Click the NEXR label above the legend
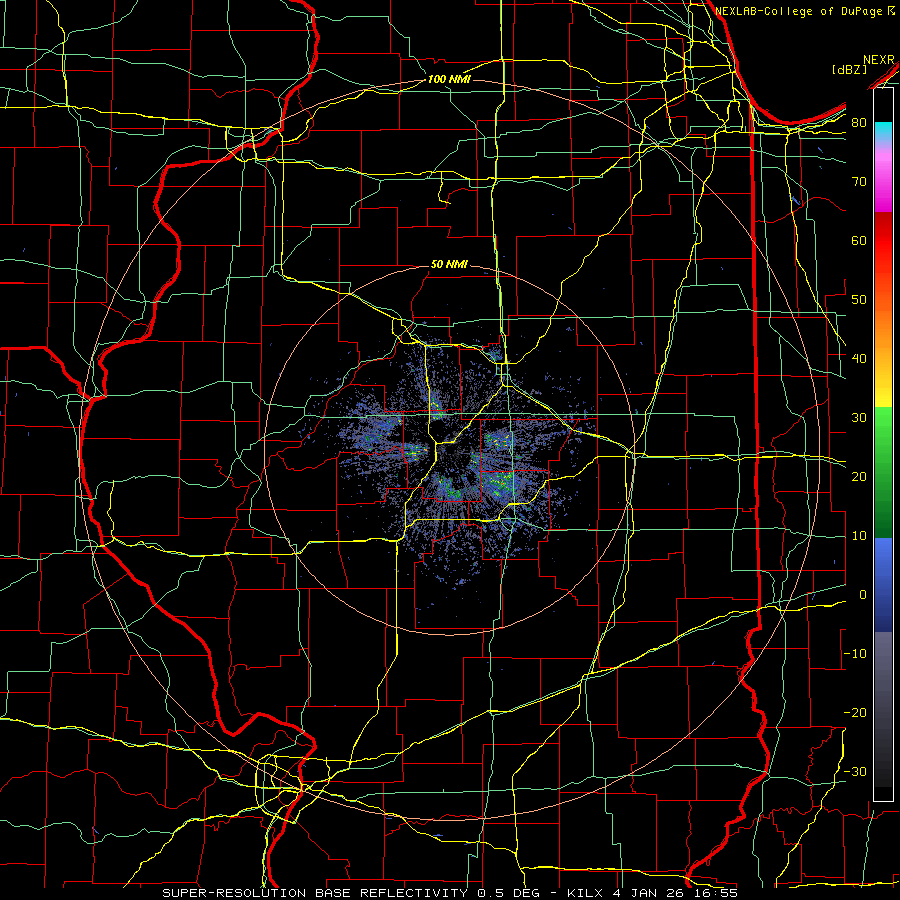The image size is (900, 900). click(878, 60)
